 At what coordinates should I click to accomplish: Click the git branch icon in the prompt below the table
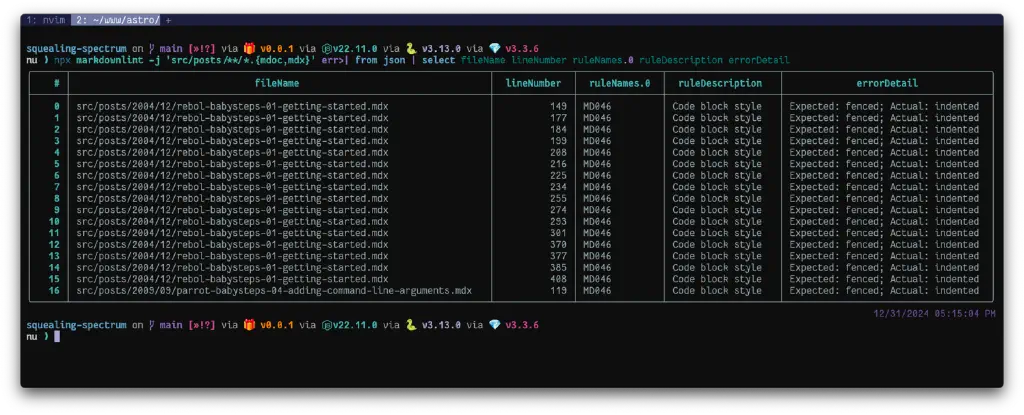(152, 325)
